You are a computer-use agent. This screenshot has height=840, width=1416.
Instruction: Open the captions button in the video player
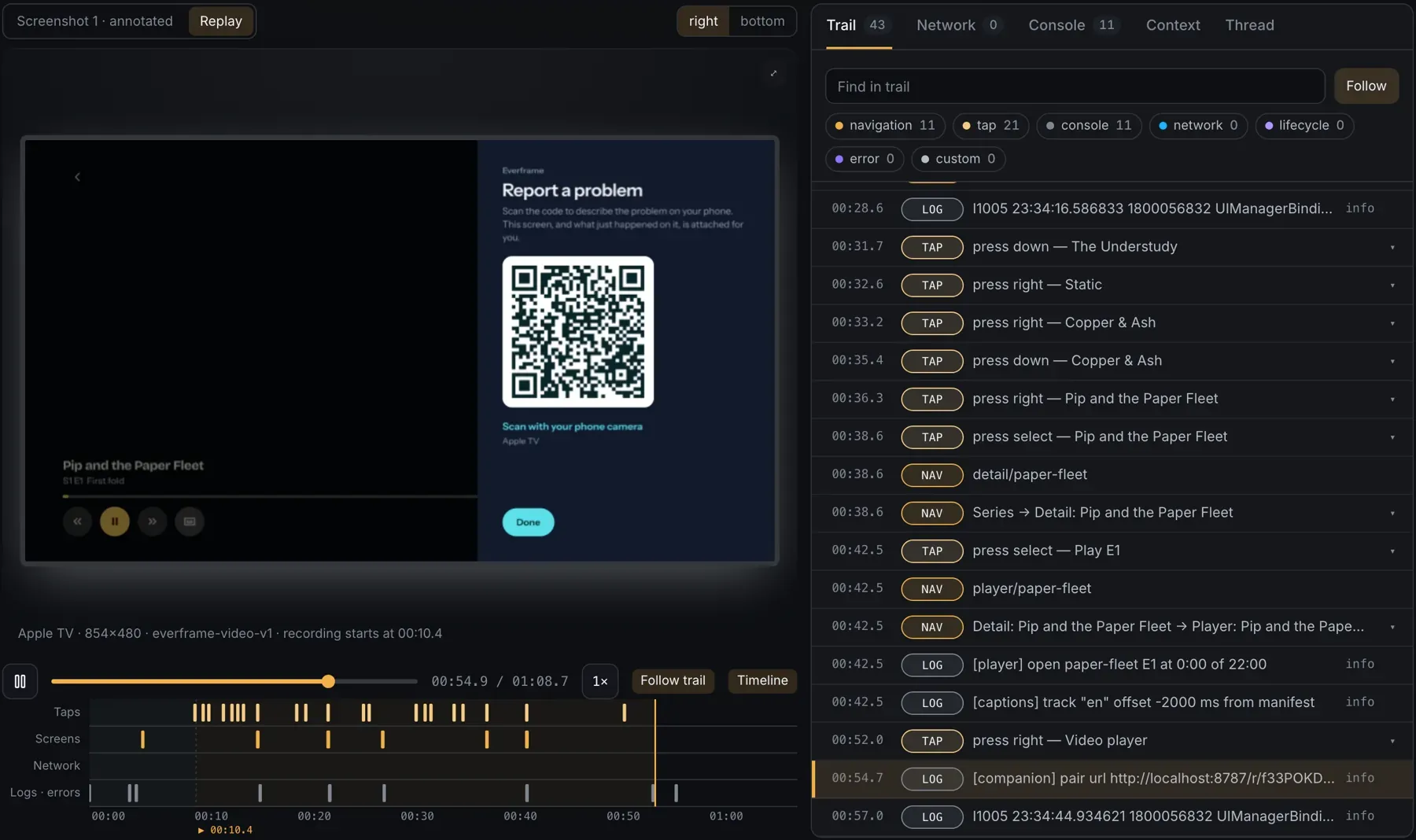190,521
